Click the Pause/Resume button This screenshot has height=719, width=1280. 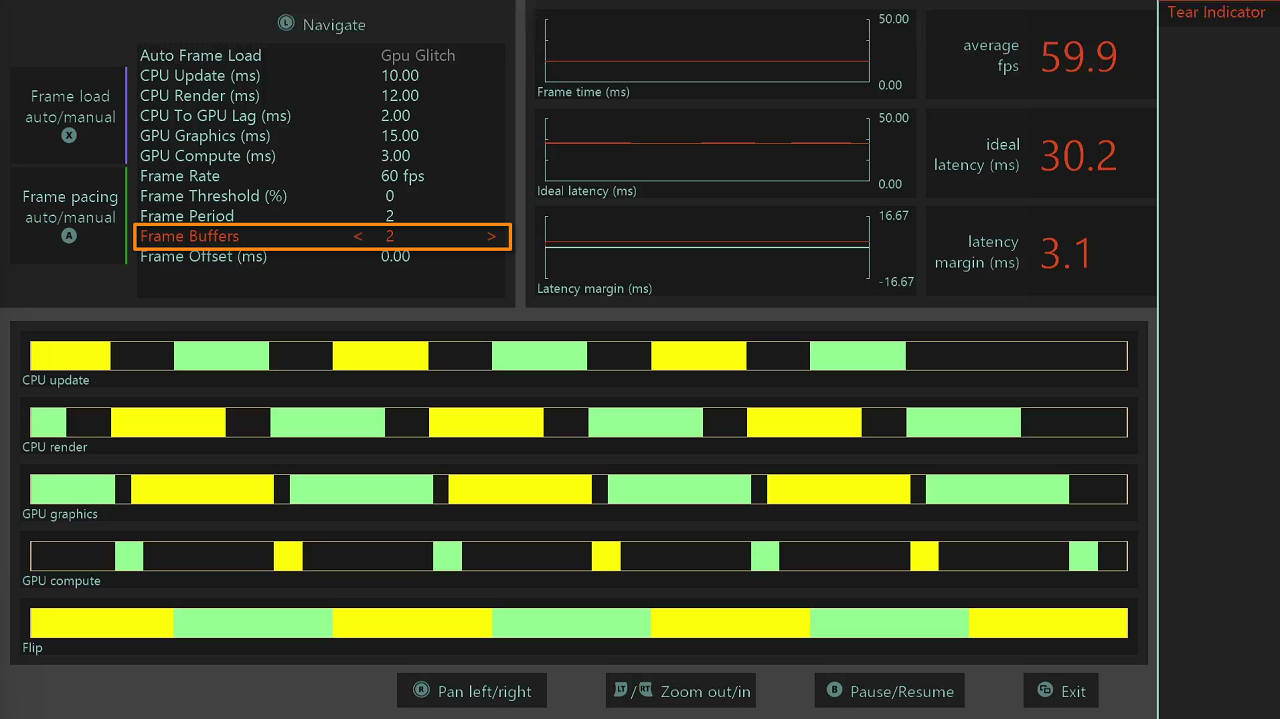889,690
